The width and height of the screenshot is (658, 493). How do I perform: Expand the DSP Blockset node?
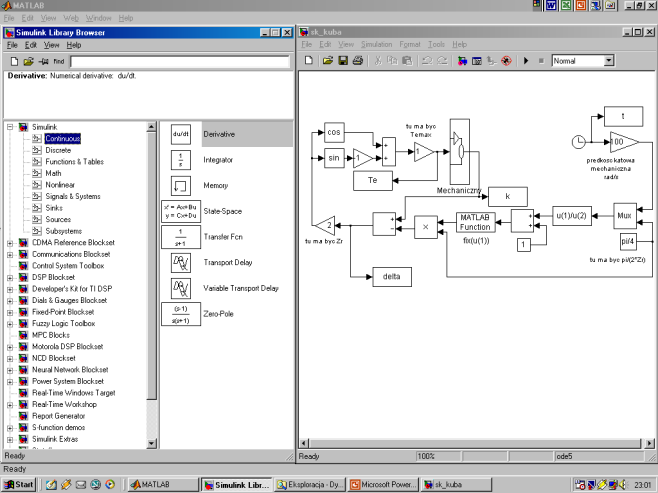10,277
